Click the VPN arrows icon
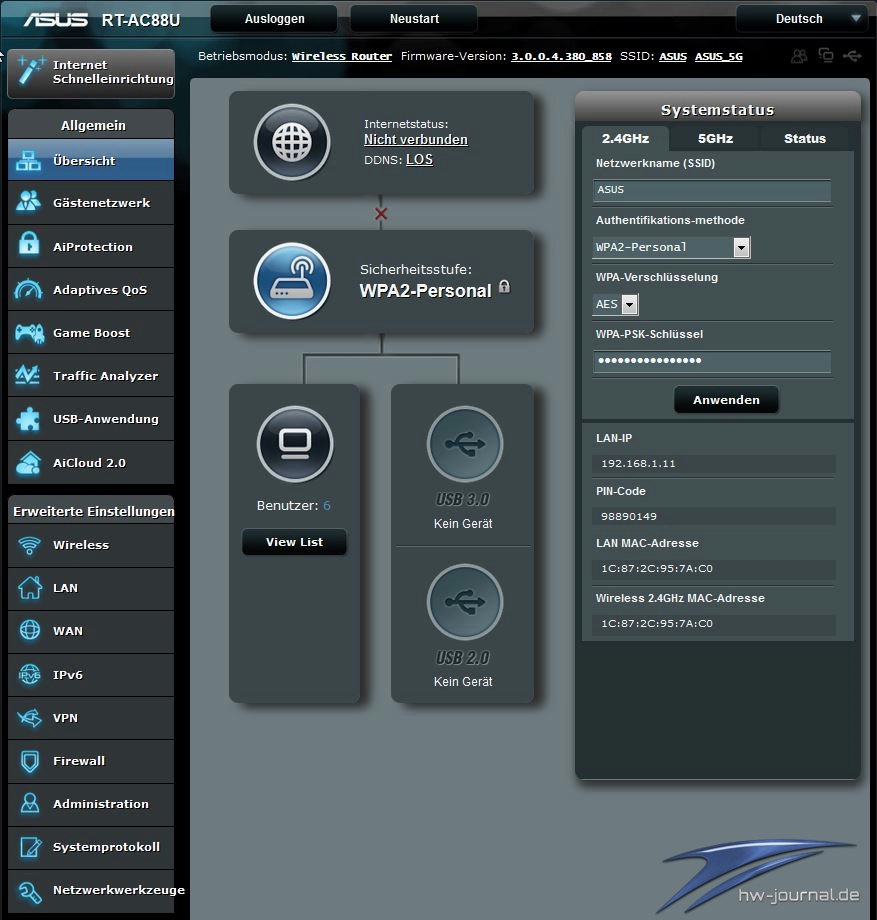This screenshot has width=877, height=920. 29,718
